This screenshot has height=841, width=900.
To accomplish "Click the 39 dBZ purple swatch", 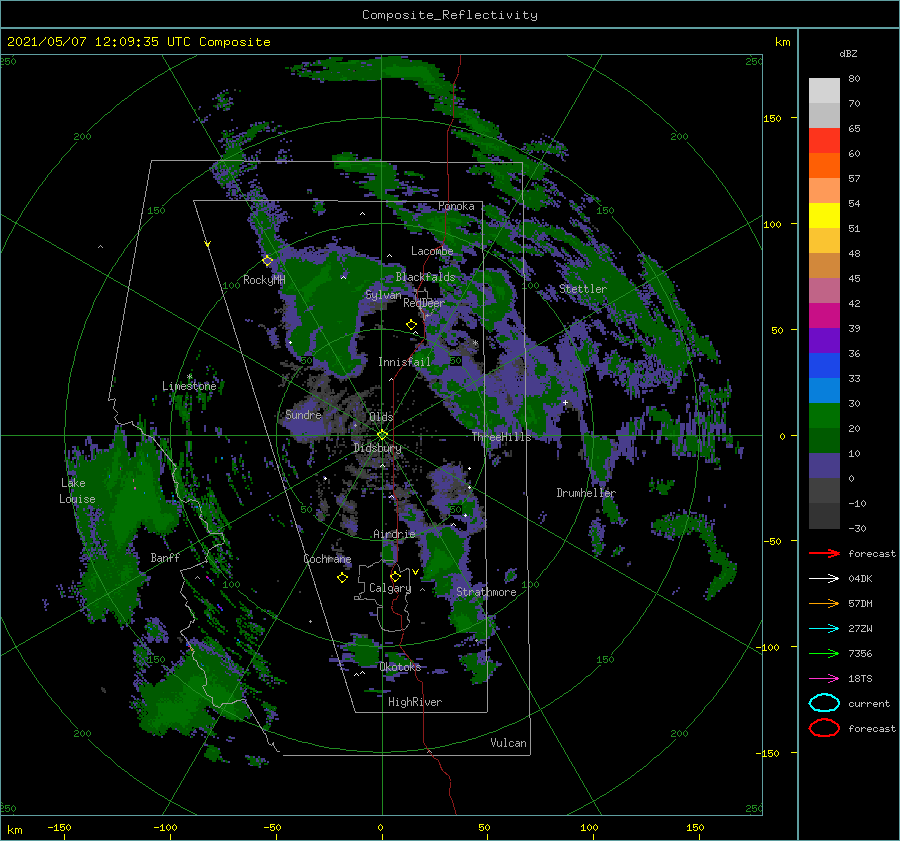I will [824, 340].
